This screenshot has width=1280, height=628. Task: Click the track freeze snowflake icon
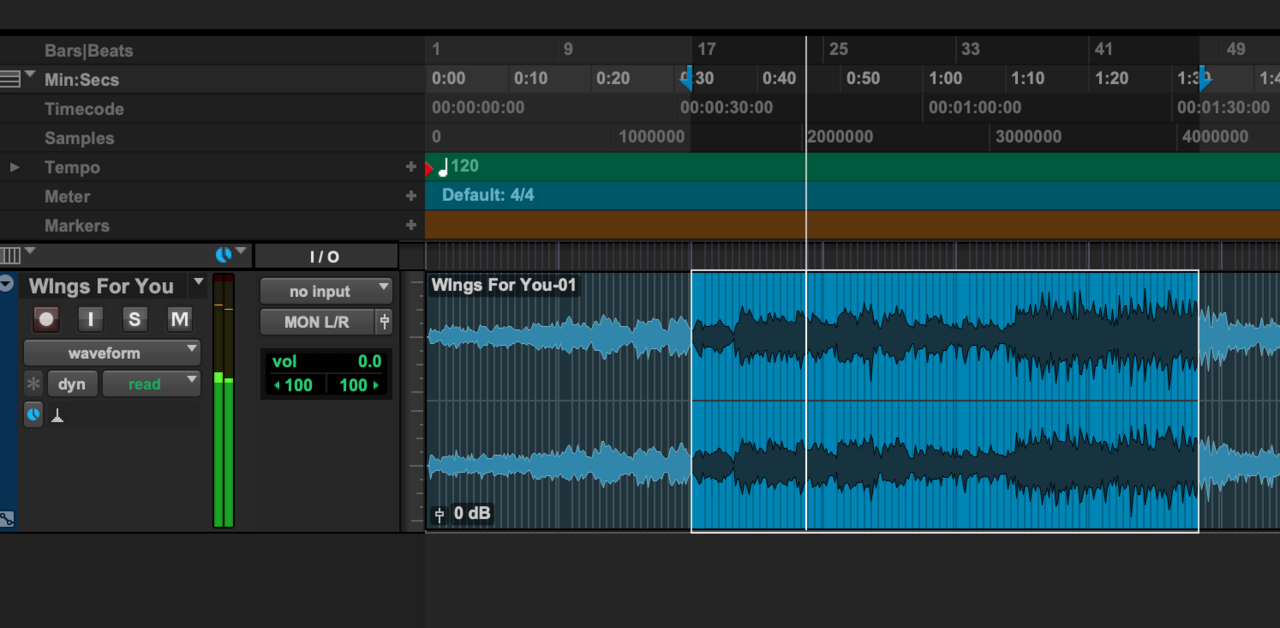point(34,384)
